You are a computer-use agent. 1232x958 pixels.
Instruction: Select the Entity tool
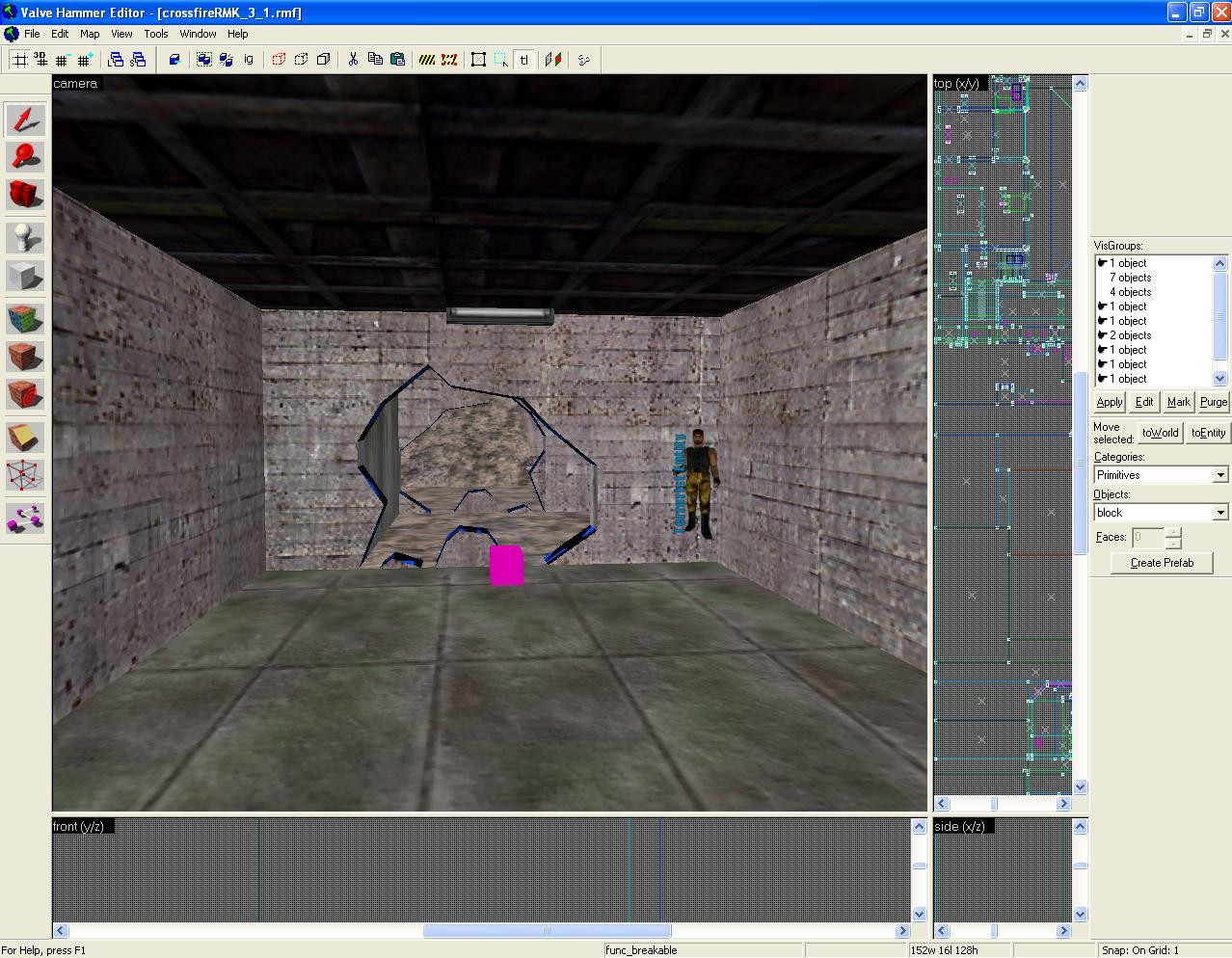point(25,237)
